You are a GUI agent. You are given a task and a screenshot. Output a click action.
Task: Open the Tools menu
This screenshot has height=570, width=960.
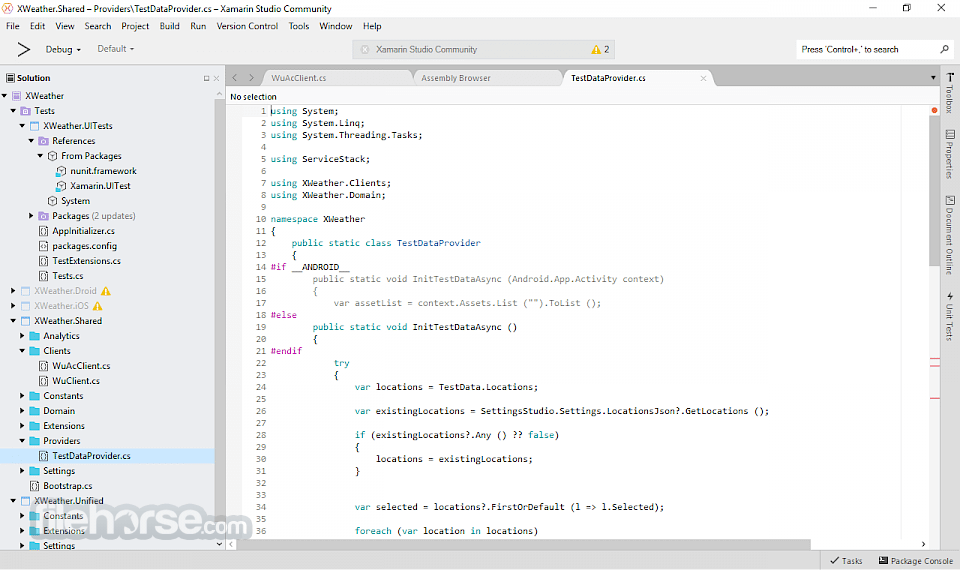[299, 26]
